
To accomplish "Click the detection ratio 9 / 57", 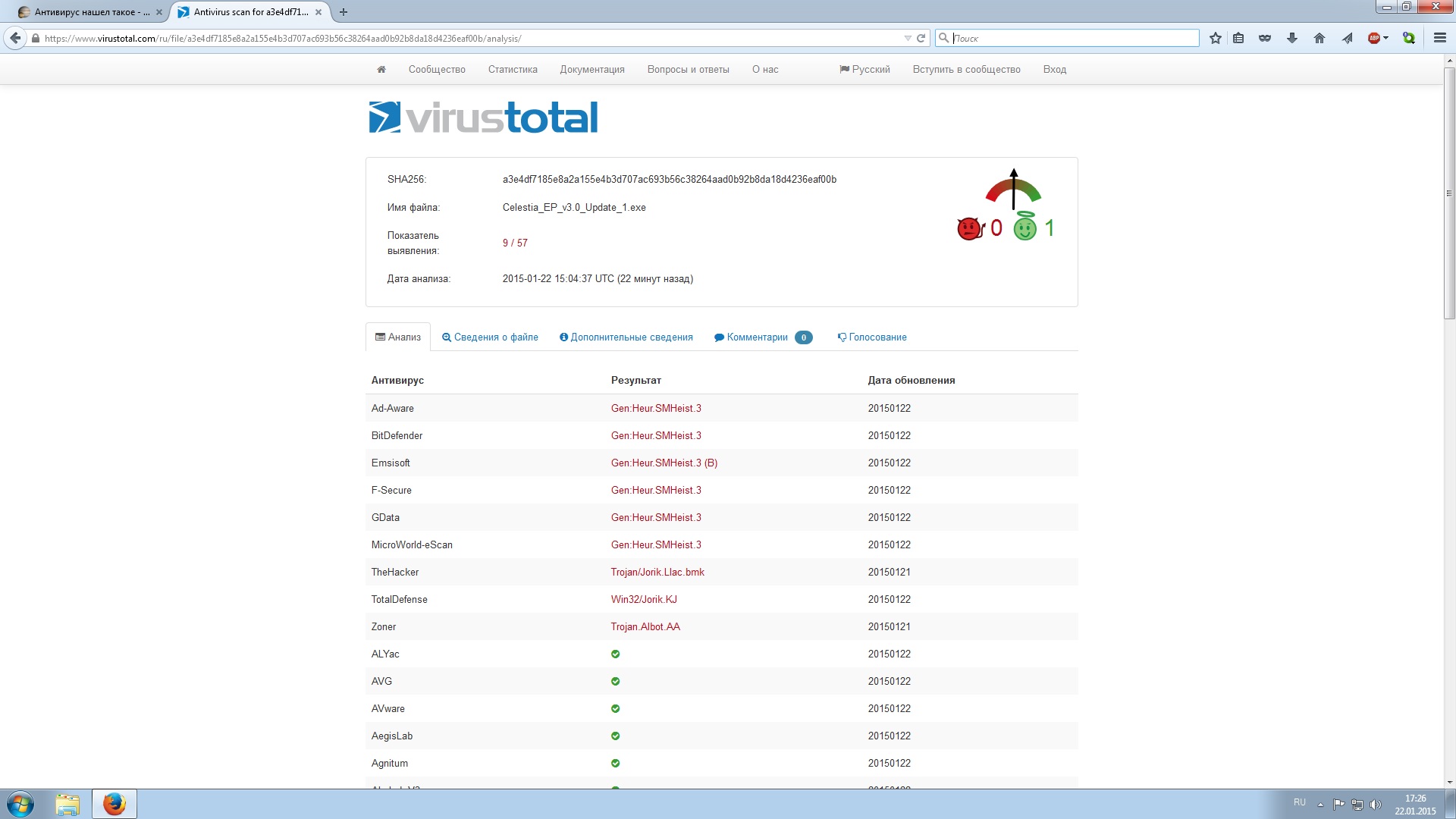I will pyautogui.click(x=515, y=243).
